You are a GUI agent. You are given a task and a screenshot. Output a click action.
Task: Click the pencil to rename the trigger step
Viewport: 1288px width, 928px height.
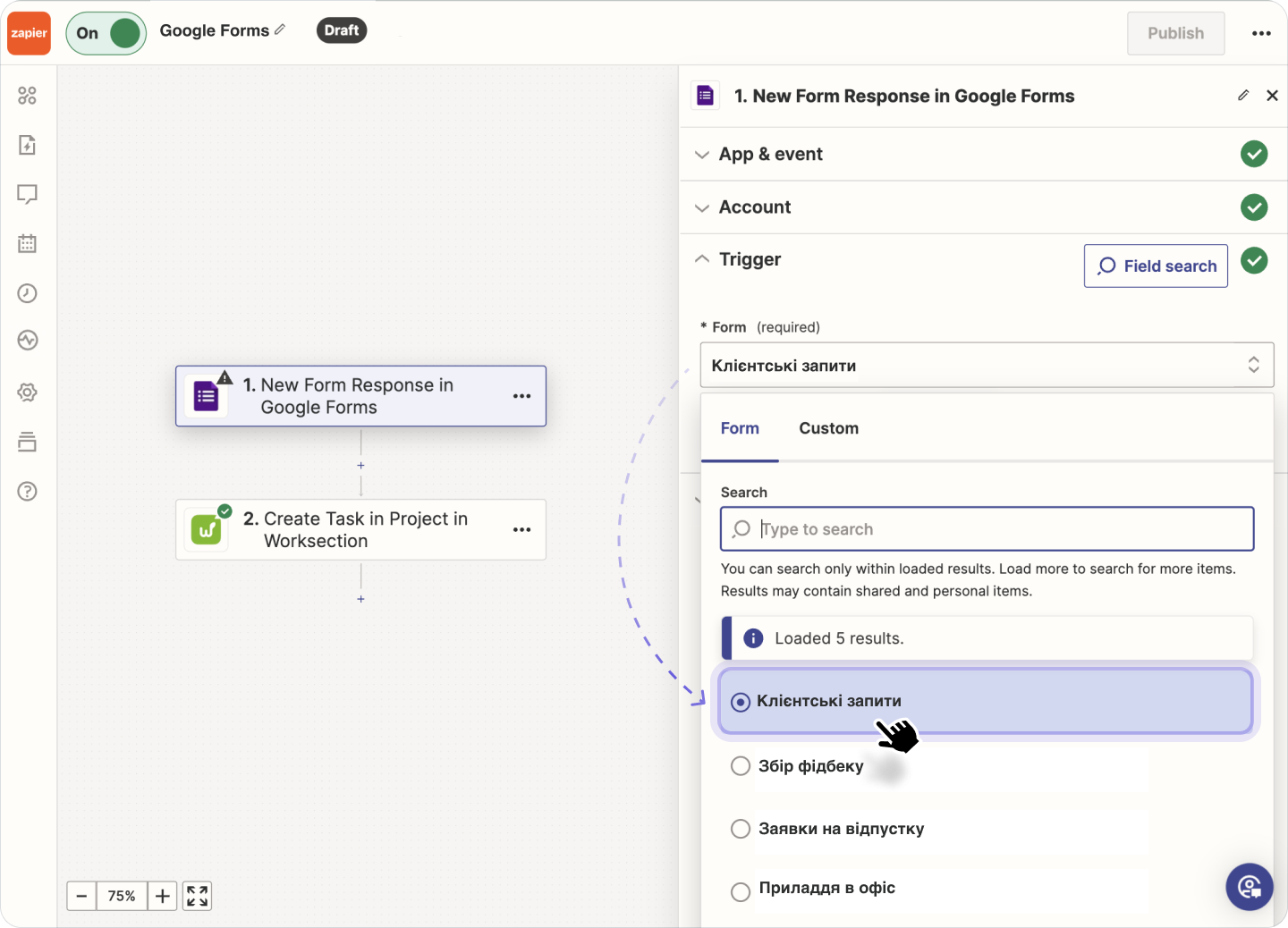[x=1242, y=95]
